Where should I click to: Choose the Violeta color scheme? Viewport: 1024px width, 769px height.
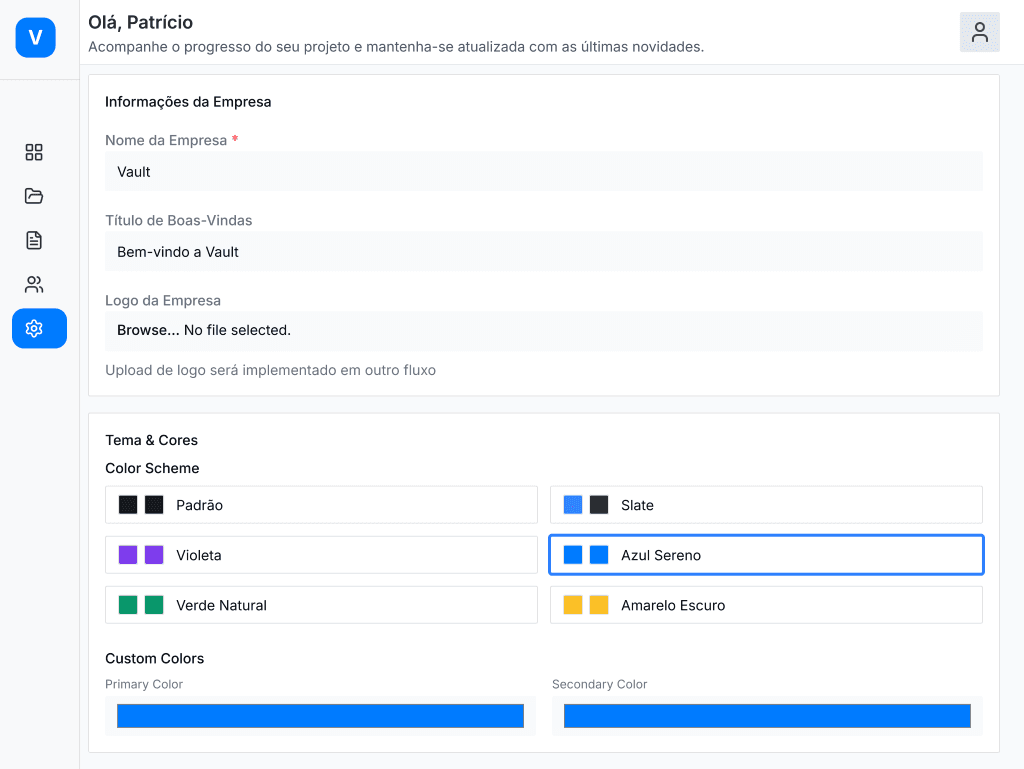[321, 555]
